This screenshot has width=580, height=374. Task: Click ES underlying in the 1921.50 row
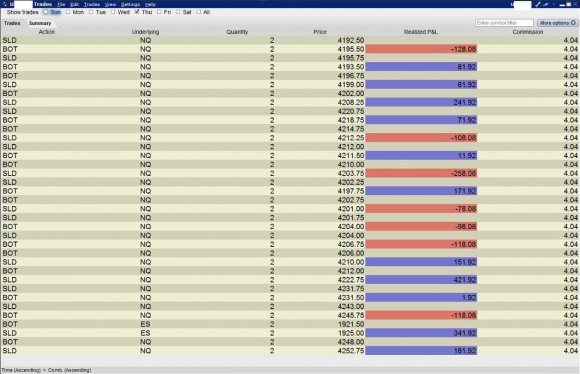click(x=145, y=324)
